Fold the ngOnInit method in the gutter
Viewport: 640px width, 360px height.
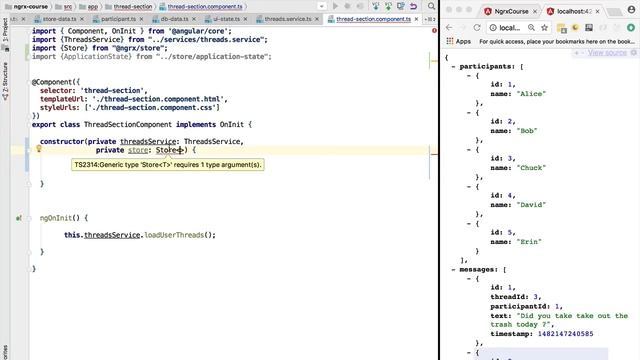29,218
